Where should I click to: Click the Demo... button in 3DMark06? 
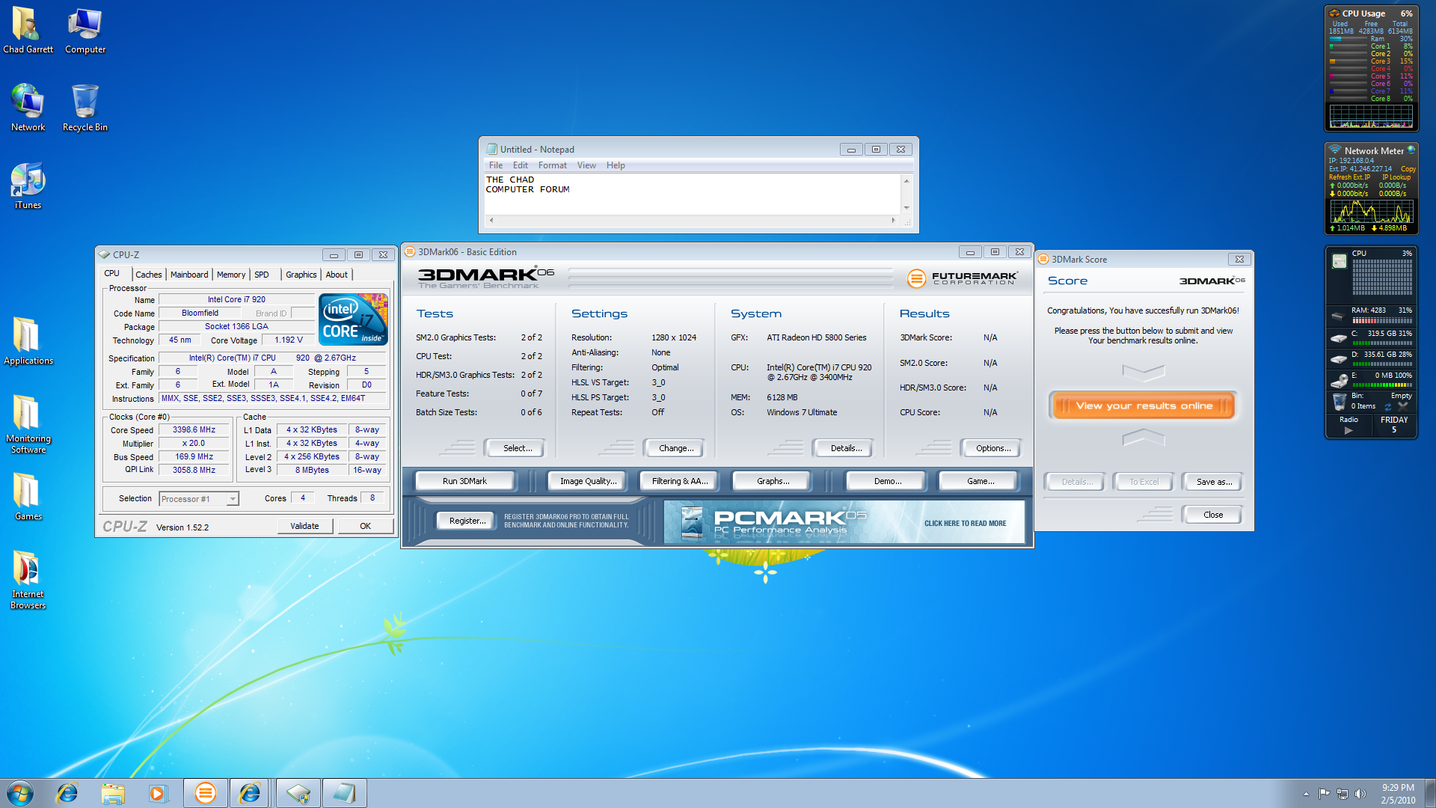coord(886,481)
